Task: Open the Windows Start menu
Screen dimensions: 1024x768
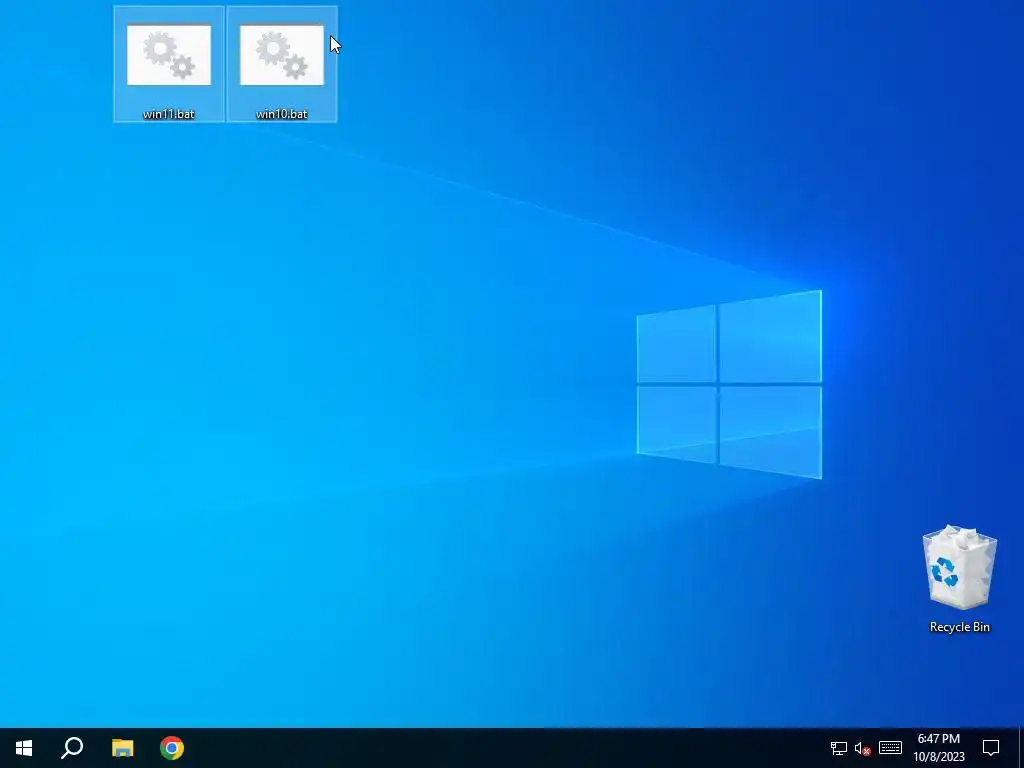Action: 24,748
